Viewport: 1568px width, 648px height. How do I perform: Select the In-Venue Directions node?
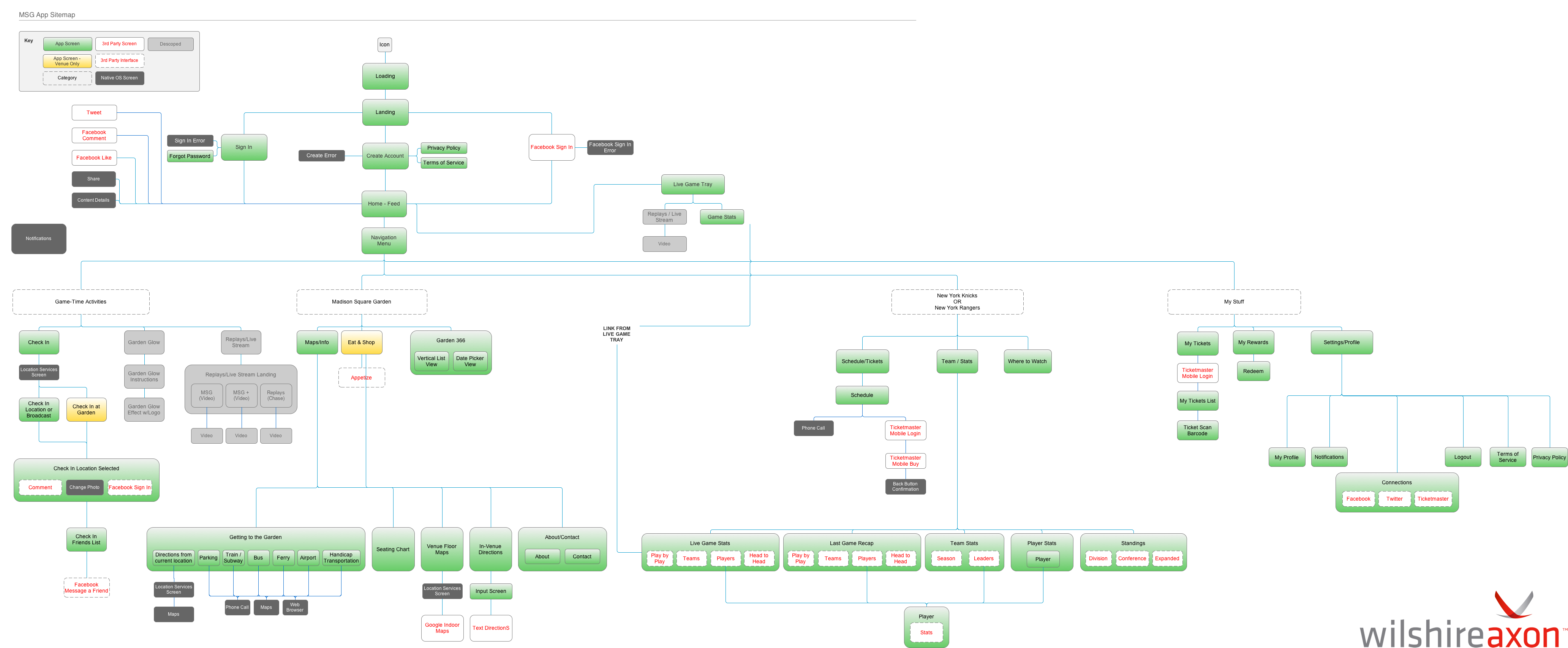coord(491,549)
